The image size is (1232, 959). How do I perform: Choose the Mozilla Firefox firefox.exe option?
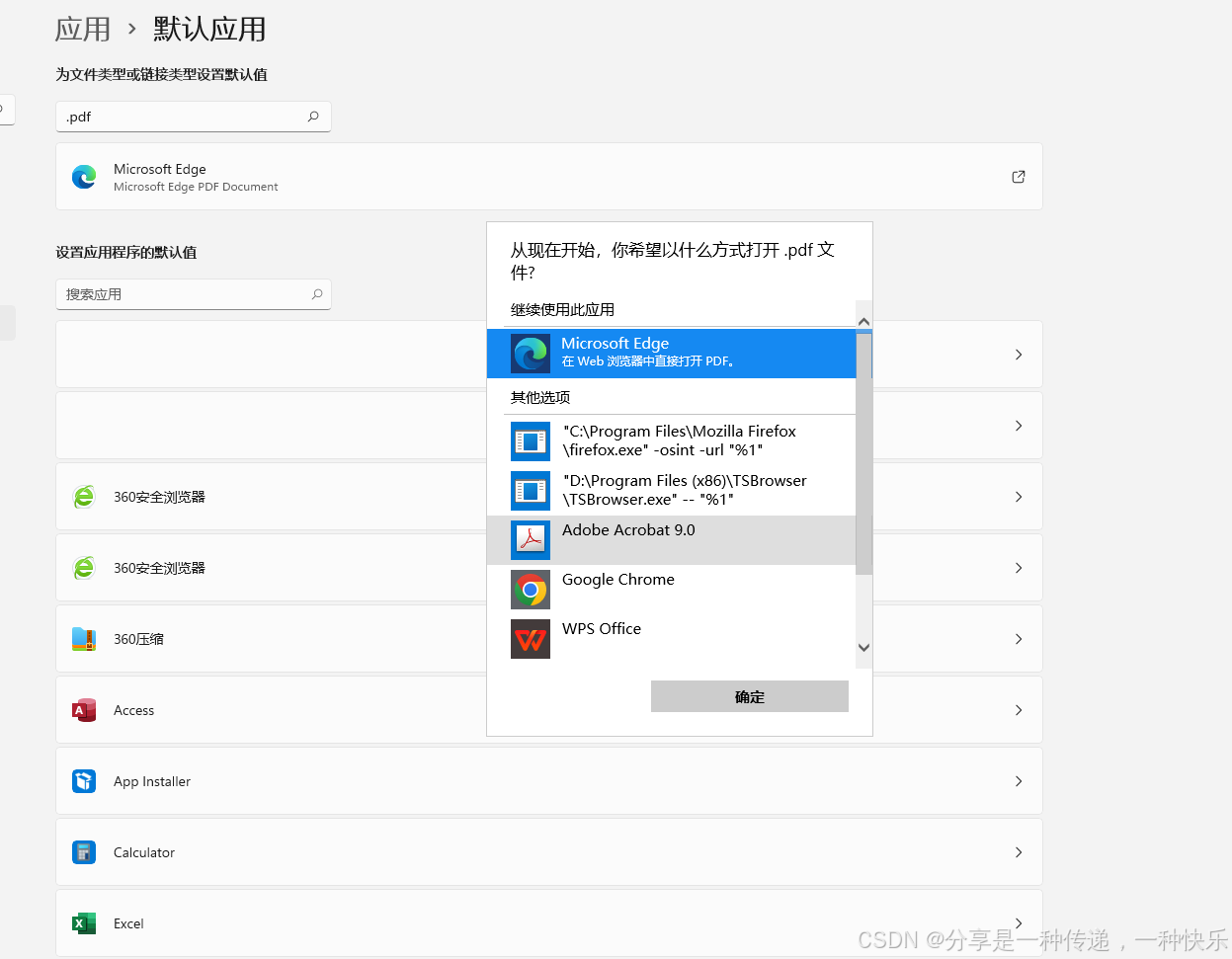coord(672,441)
